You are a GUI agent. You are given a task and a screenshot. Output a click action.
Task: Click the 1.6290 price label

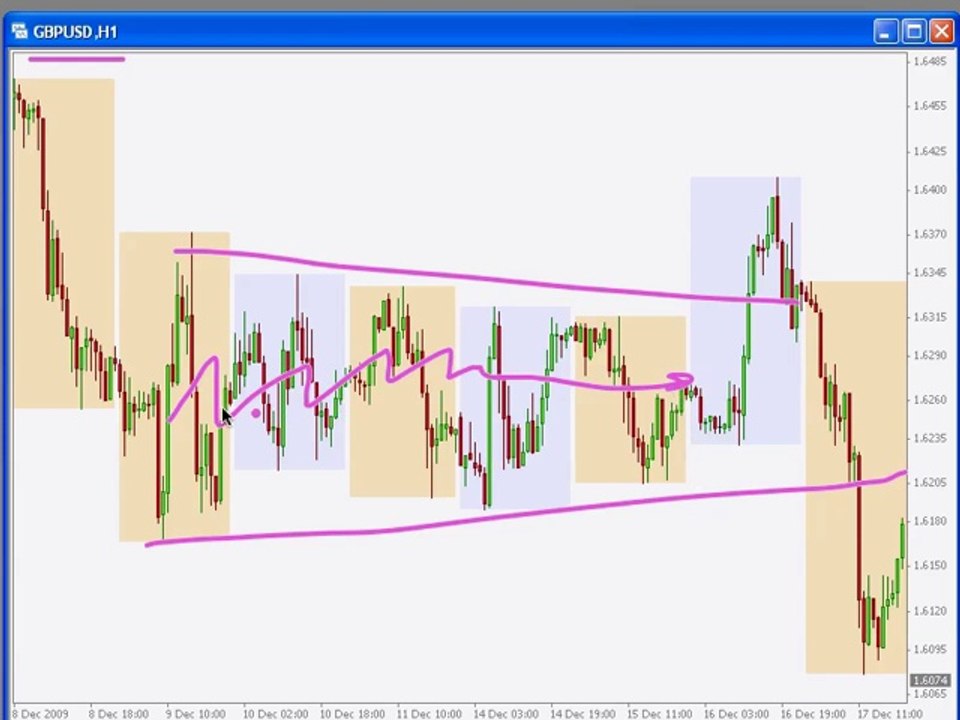929,356
